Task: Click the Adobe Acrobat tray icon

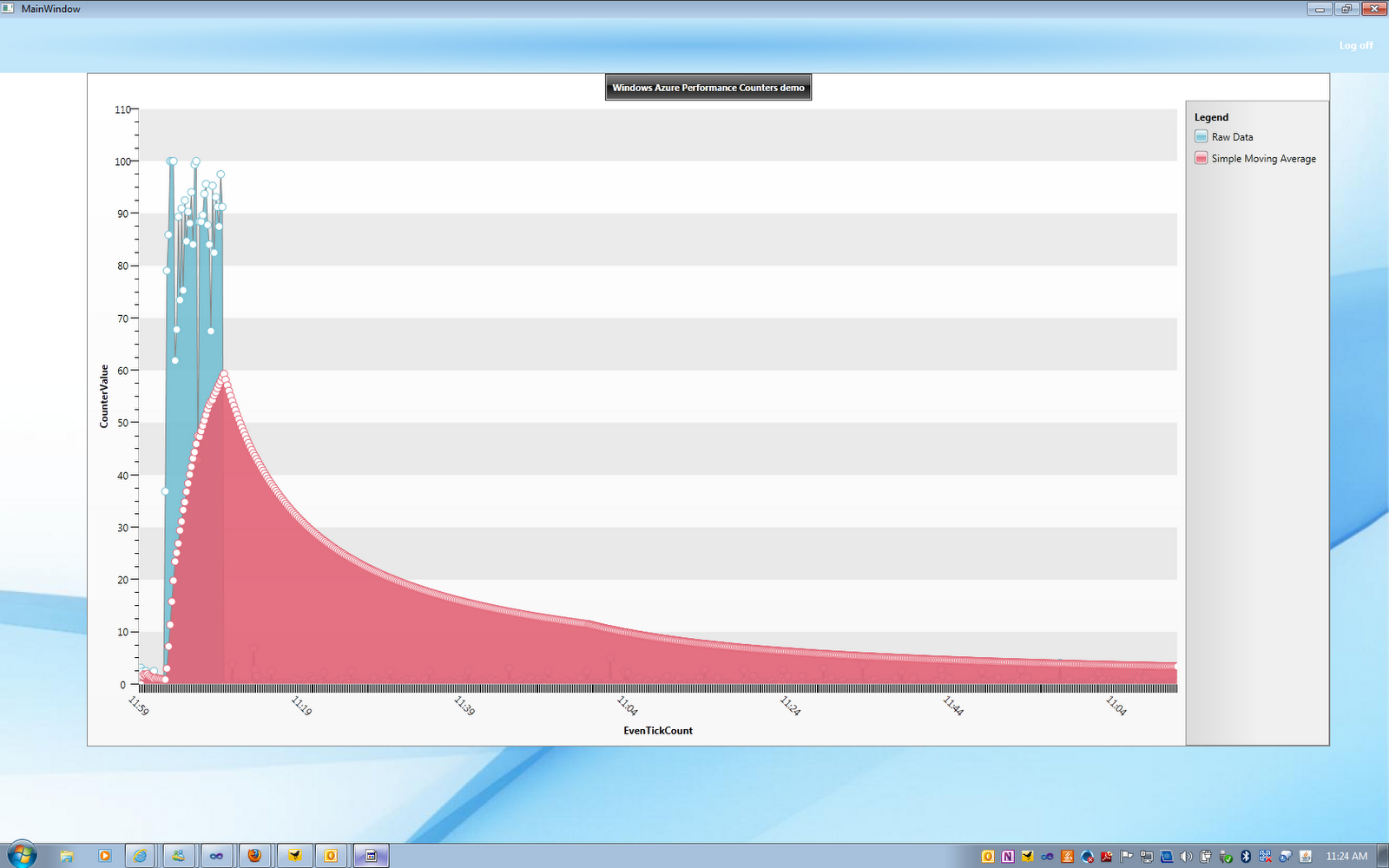Action: pos(1106,857)
